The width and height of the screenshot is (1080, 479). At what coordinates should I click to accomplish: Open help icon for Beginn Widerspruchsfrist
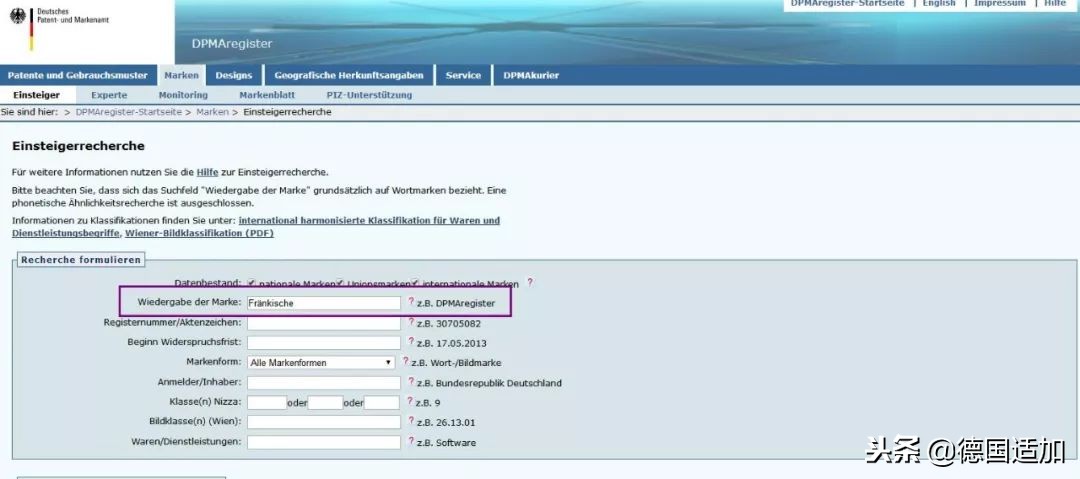[410, 343]
